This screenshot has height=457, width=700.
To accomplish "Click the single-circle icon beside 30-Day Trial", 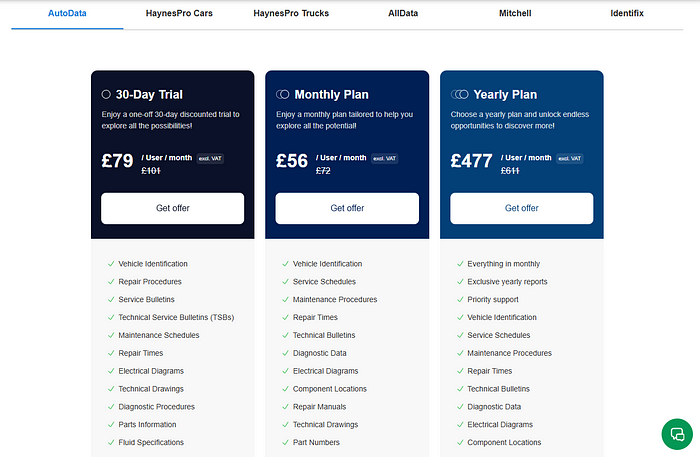I will (106, 94).
